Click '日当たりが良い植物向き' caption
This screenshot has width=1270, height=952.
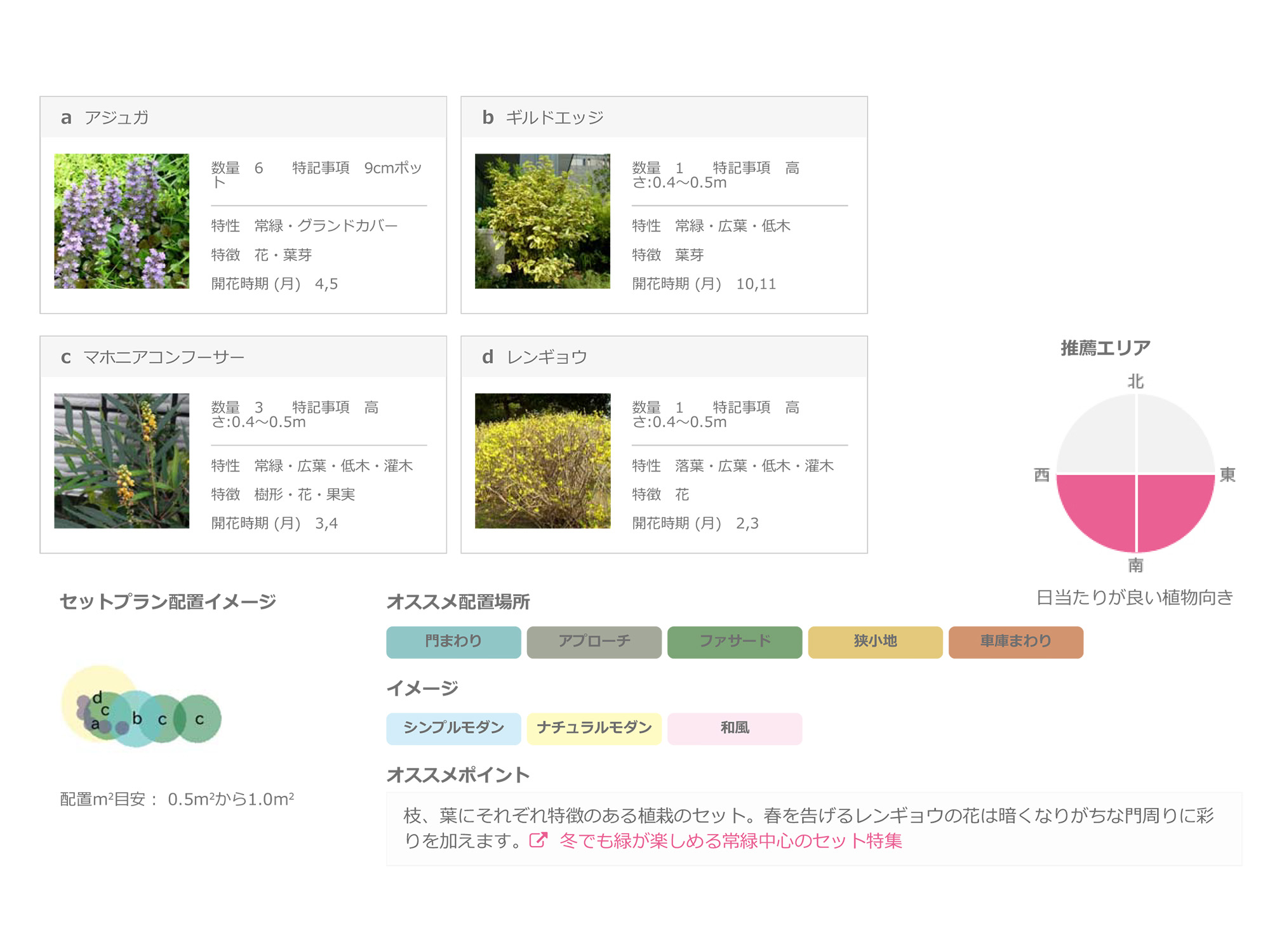coord(1135,597)
